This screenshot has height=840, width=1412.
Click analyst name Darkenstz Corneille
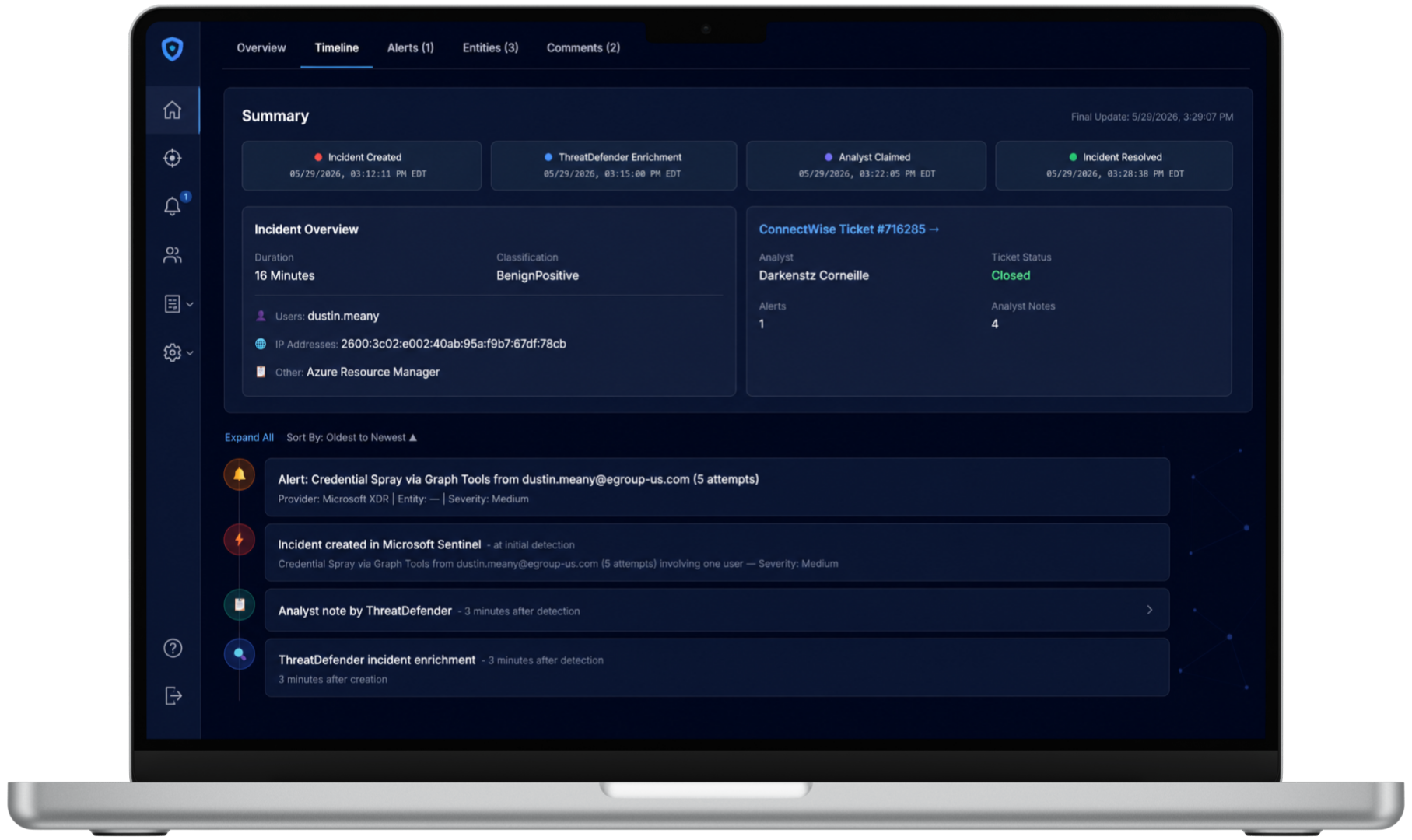coord(814,275)
